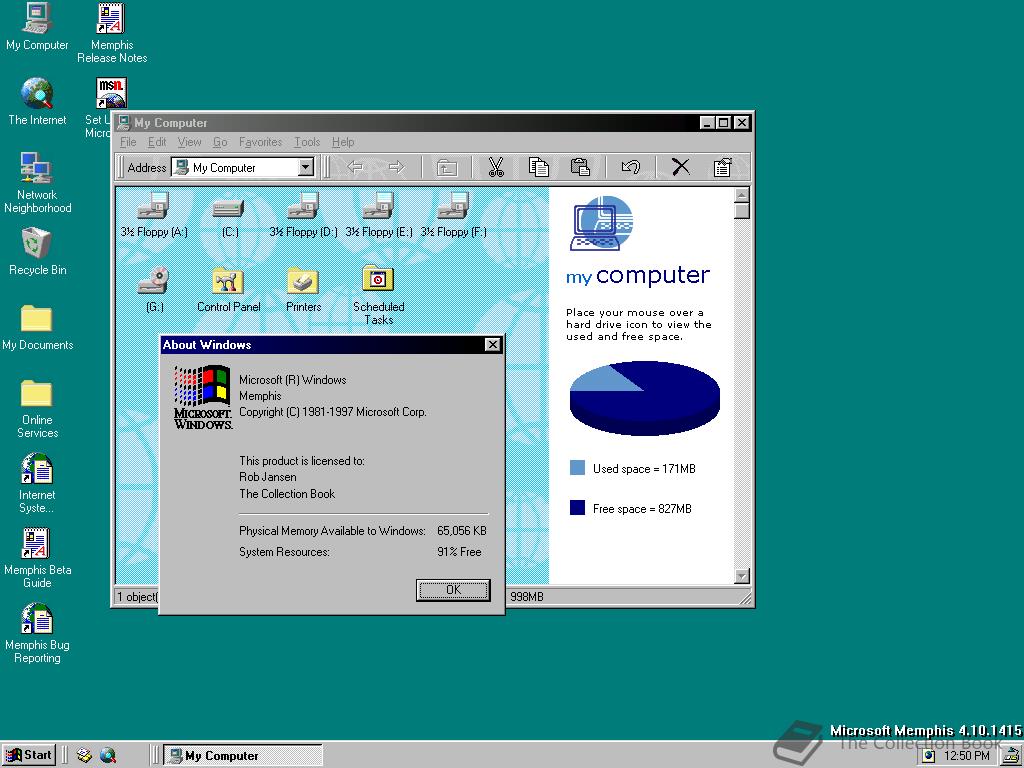The height and width of the screenshot is (768, 1024).
Task: Click the Paste clipboard toolbar icon
Action: pos(580,167)
